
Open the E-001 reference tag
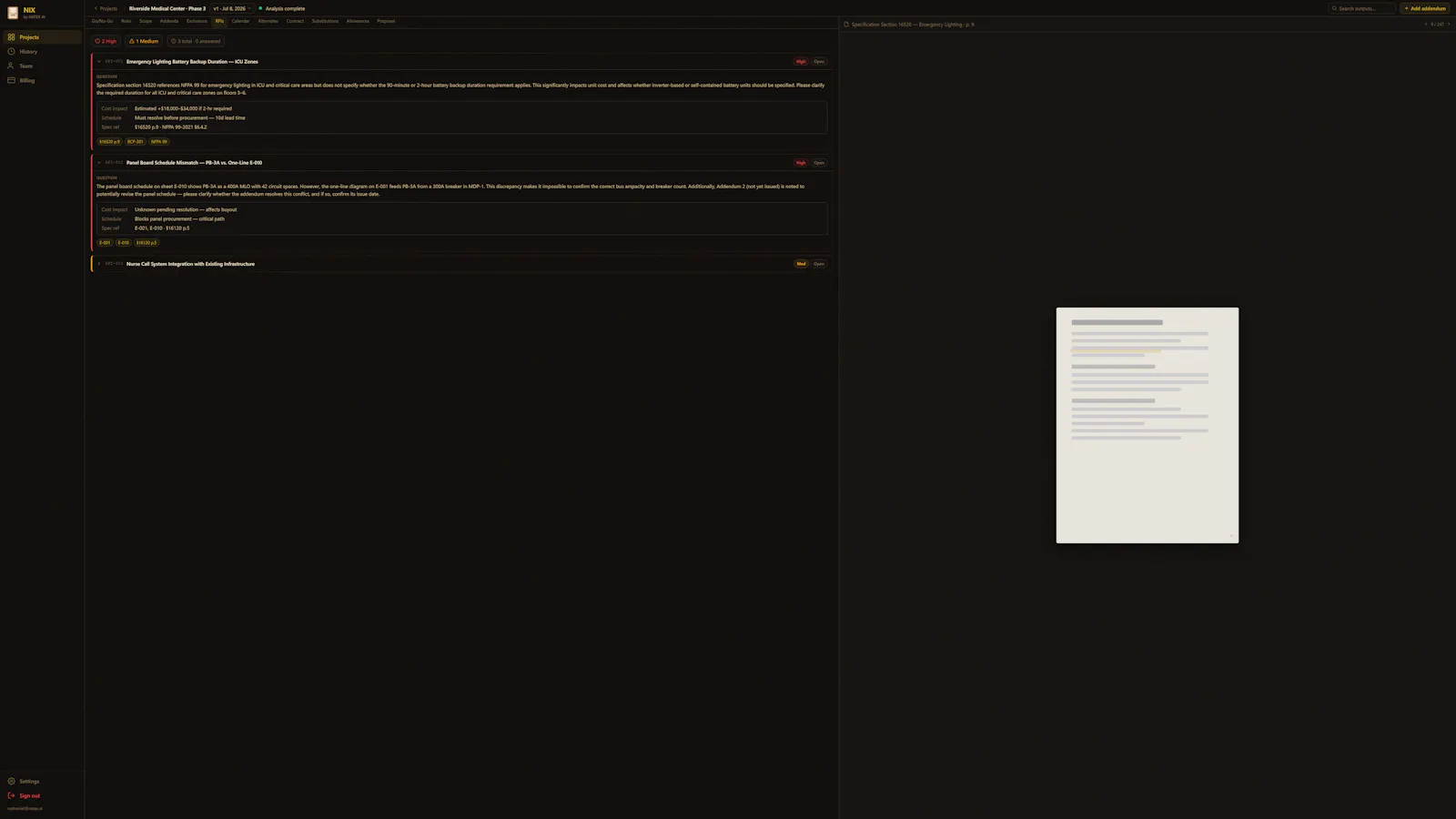[105, 243]
